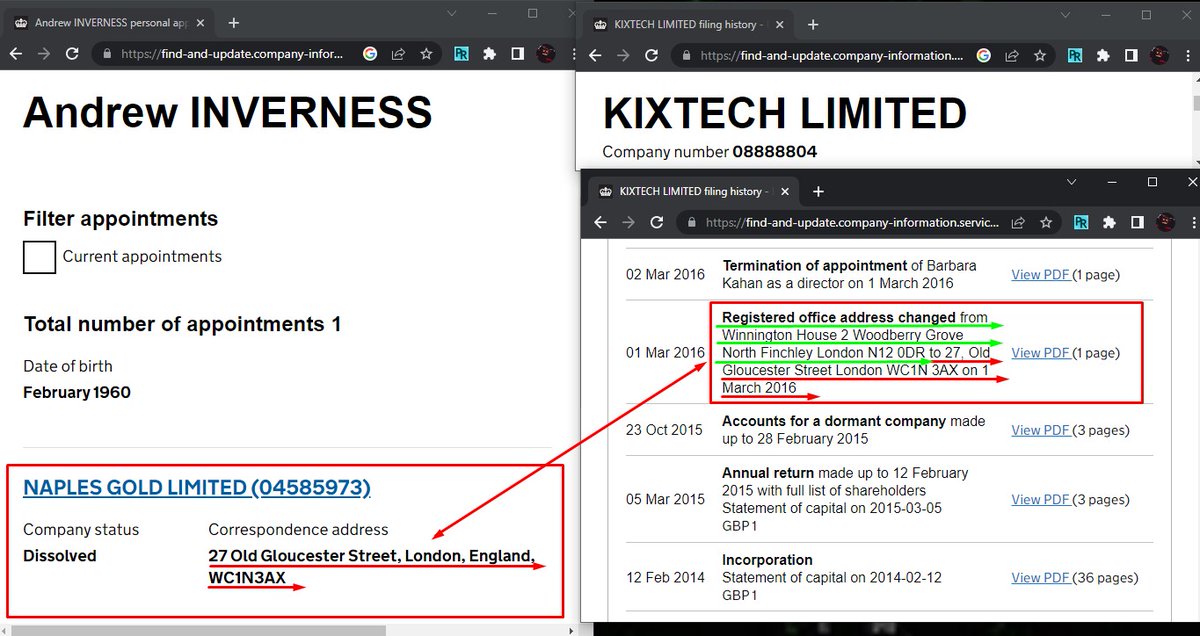
Task: View PDF for Registered office address changed
Action: point(1041,353)
